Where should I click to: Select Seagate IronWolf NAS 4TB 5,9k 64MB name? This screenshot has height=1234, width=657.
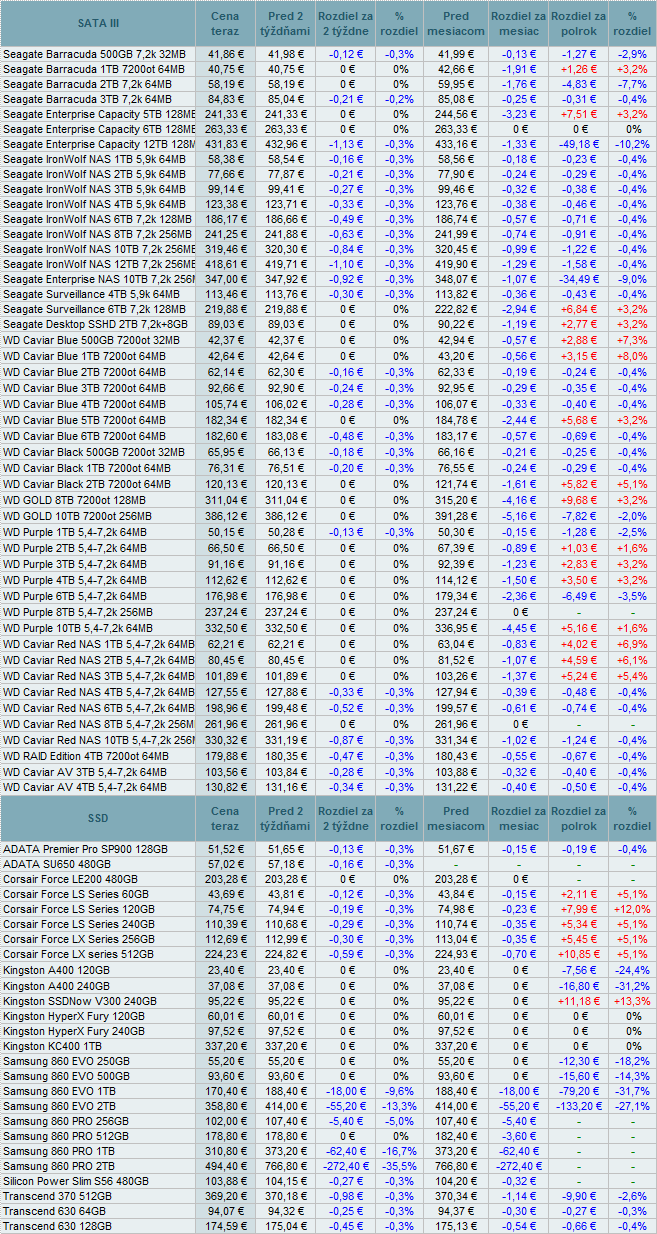(95, 205)
